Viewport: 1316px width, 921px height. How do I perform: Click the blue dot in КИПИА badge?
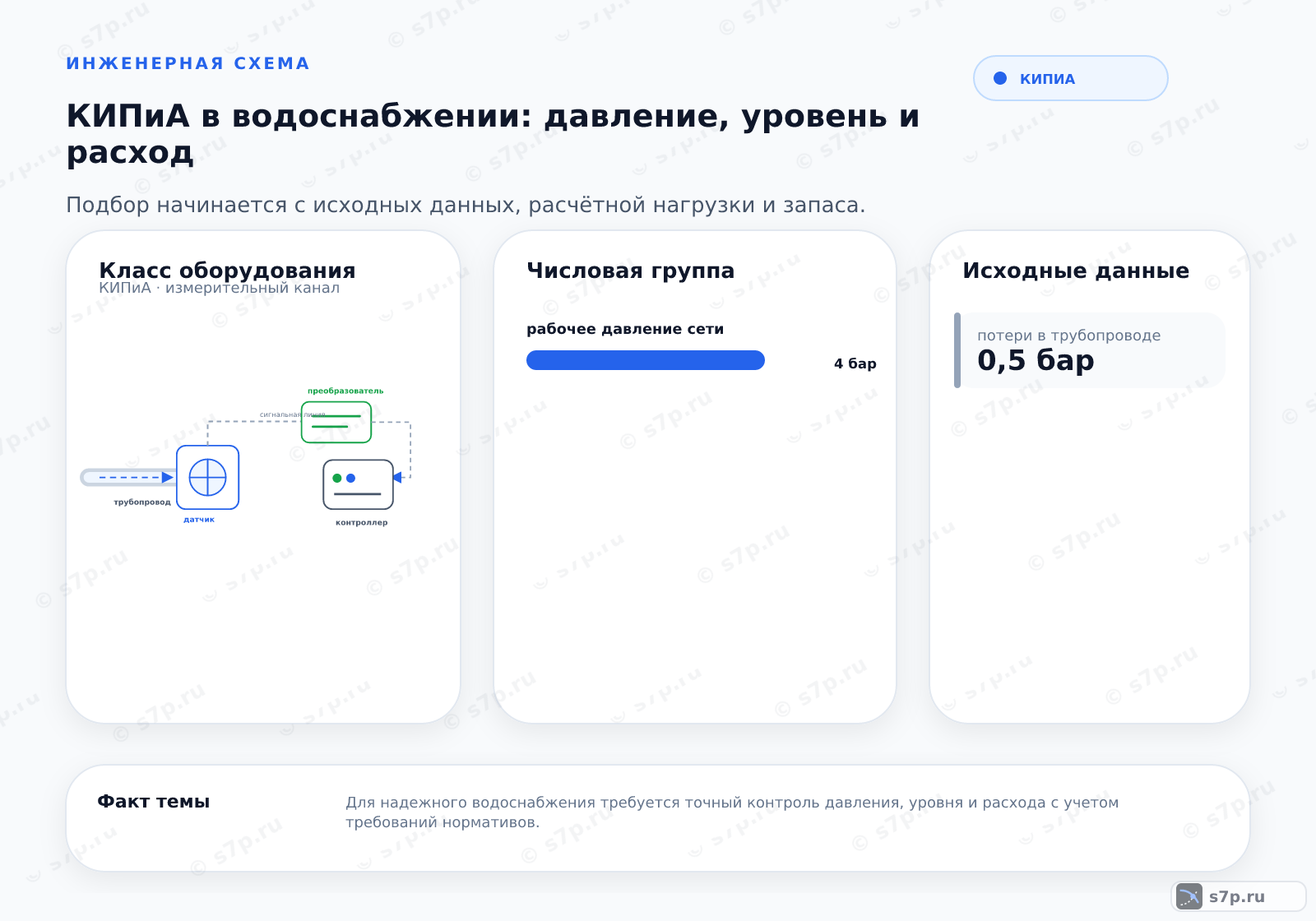click(1000, 78)
